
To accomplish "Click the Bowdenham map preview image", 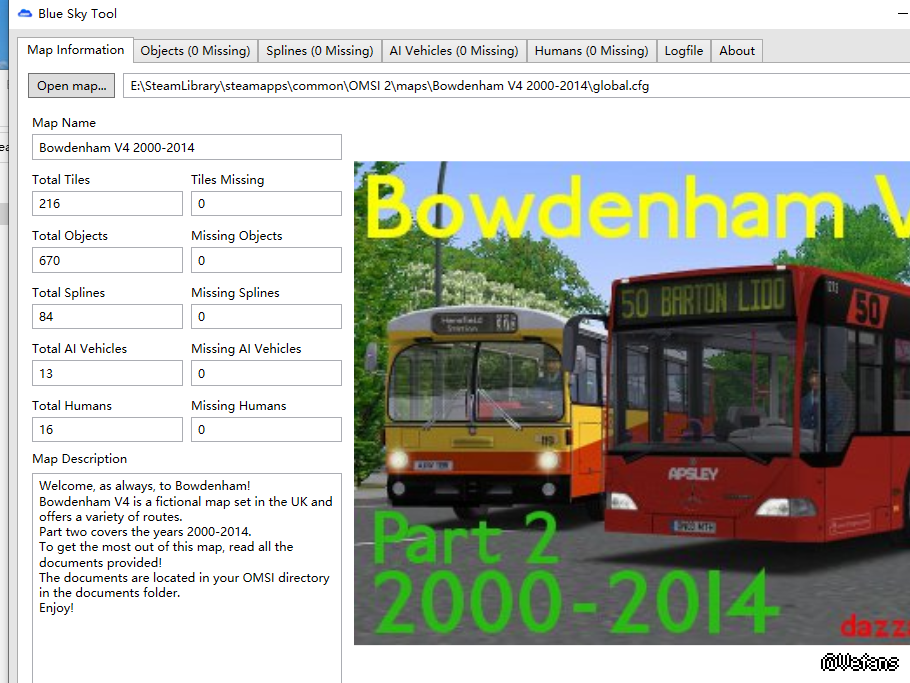I will tap(632, 403).
